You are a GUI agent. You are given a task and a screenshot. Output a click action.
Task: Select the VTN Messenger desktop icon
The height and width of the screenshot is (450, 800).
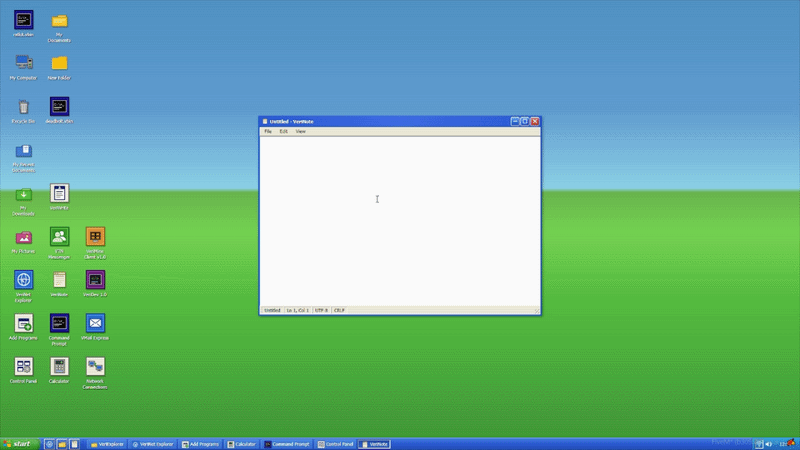click(x=59, y=244)
